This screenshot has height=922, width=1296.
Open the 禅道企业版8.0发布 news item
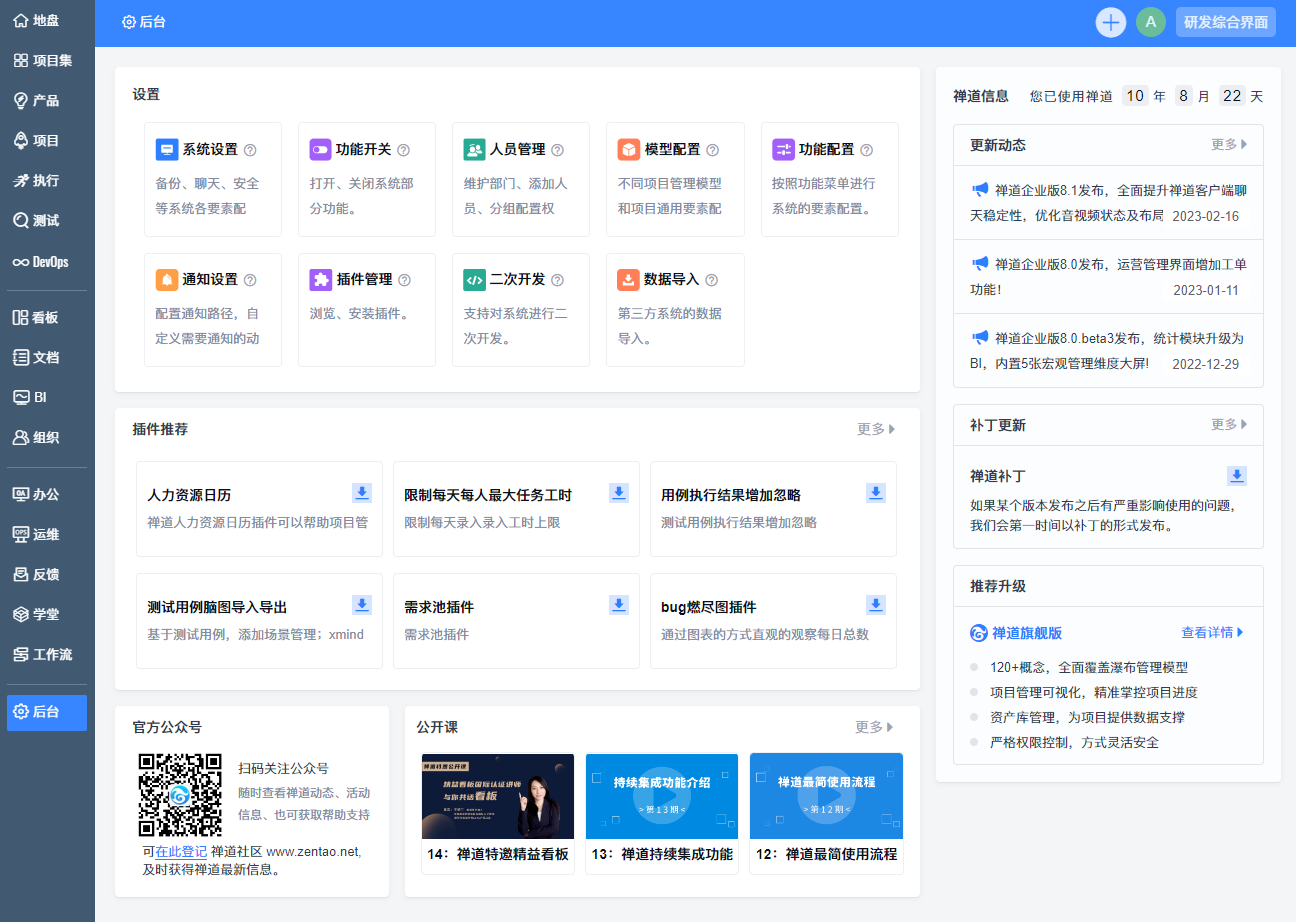(1108, 276)
